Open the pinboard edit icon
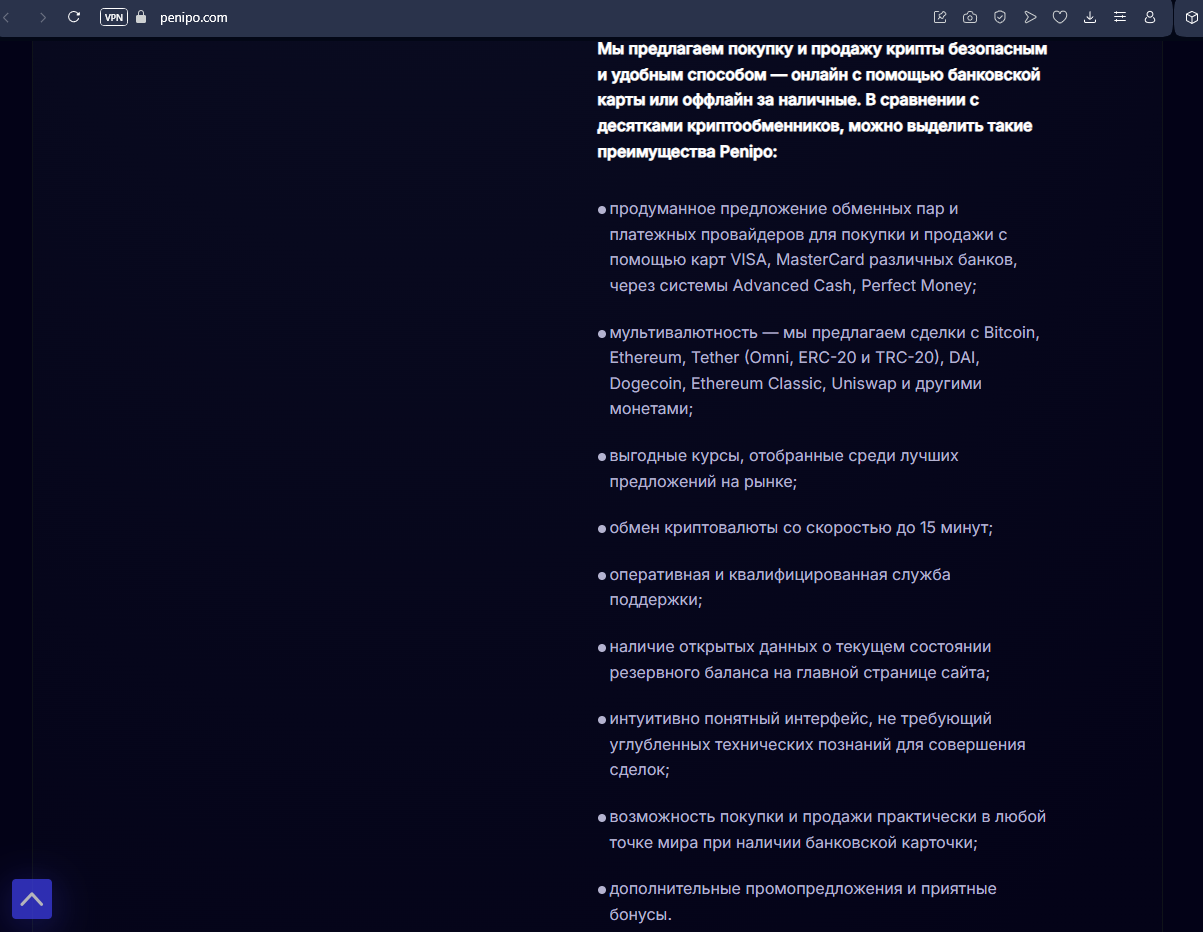 (940, 17)
